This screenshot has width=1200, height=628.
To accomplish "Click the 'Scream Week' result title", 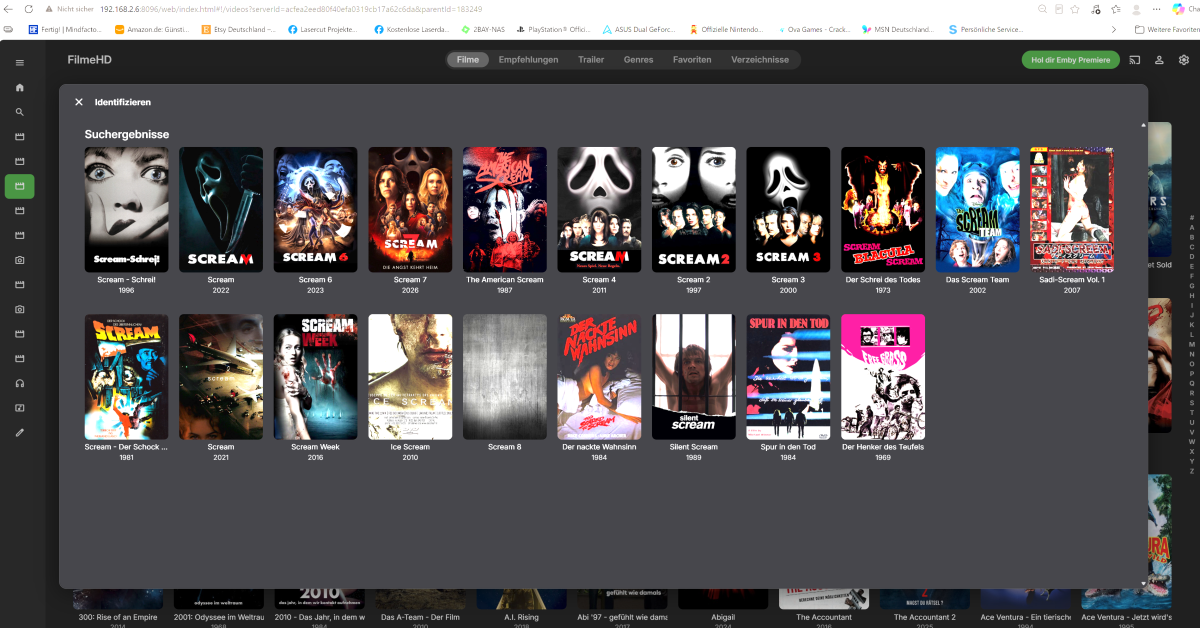I will tap(315, 447).
